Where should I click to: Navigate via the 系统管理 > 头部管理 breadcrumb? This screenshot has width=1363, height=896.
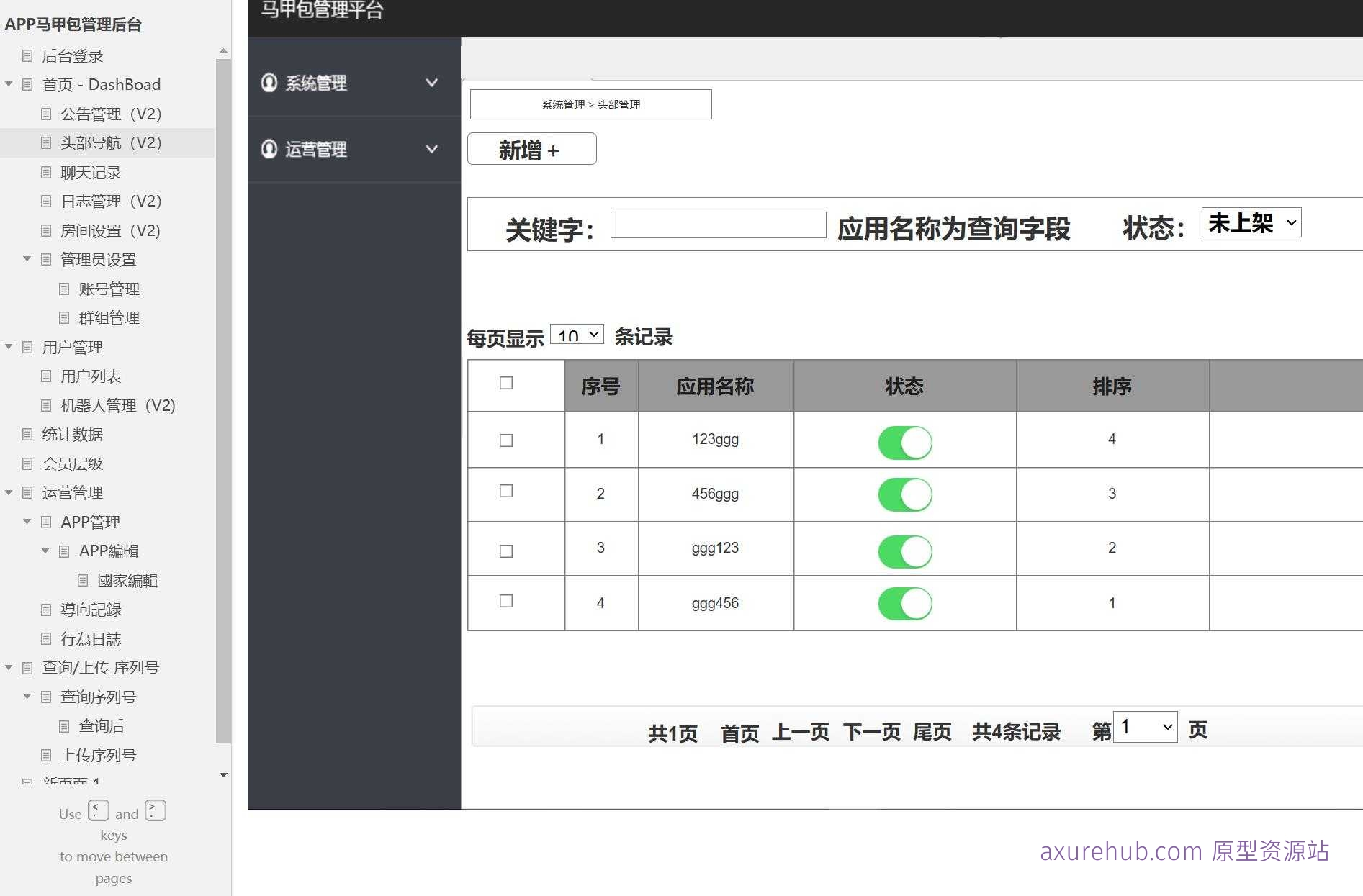tap(590, 104)
